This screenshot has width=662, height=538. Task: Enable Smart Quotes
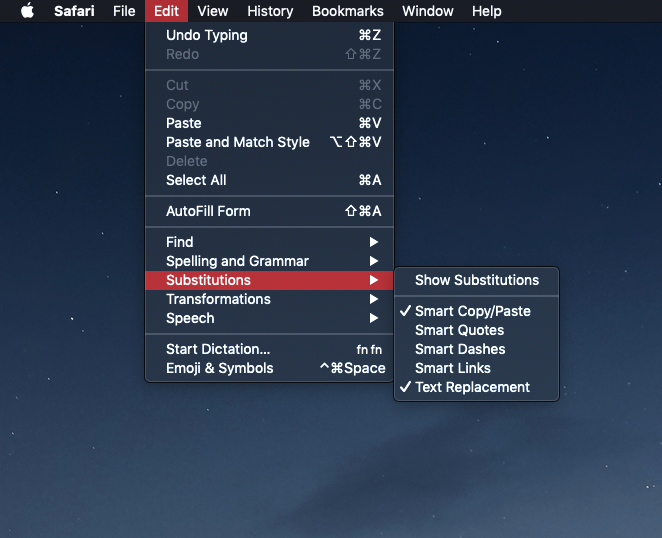477,330
